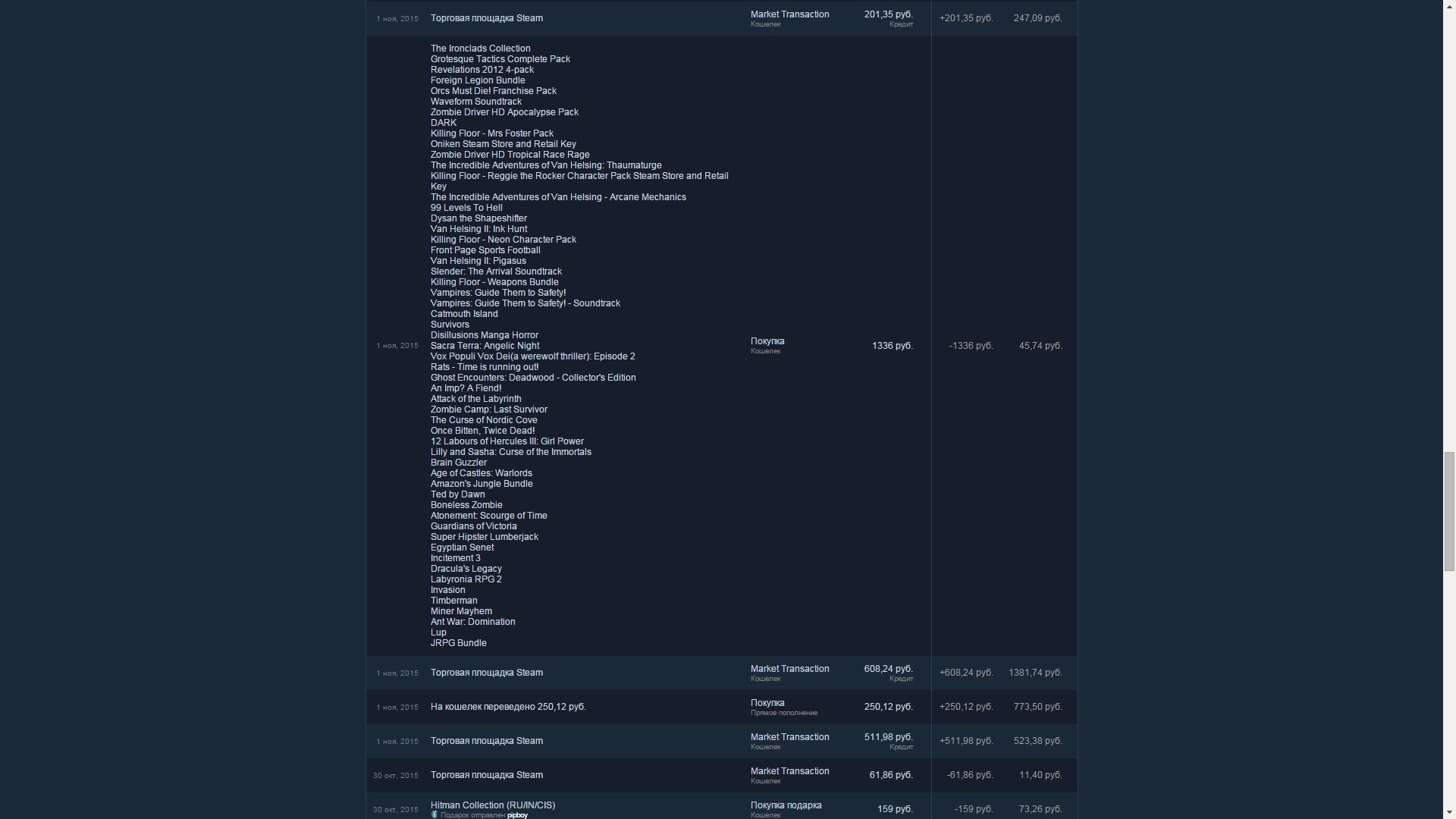Click 'Egyptian Senet' entry
Screen dimensions: 1456x819
(462, 548)
